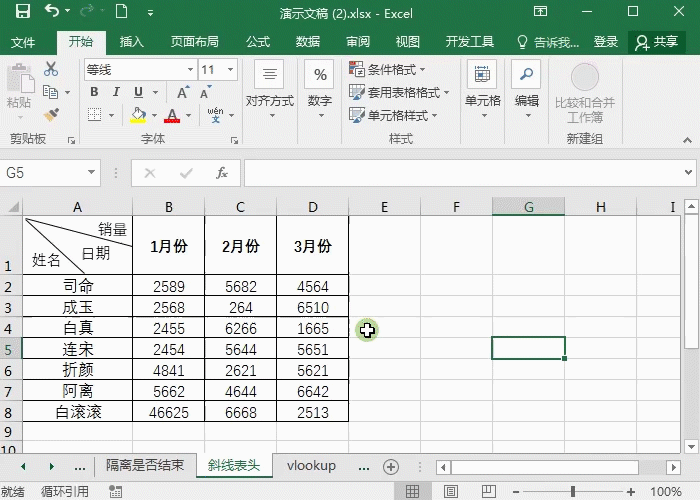700x500 pixels.
Task: Click the 登录 sign-in link
Action: pos(606,42)
